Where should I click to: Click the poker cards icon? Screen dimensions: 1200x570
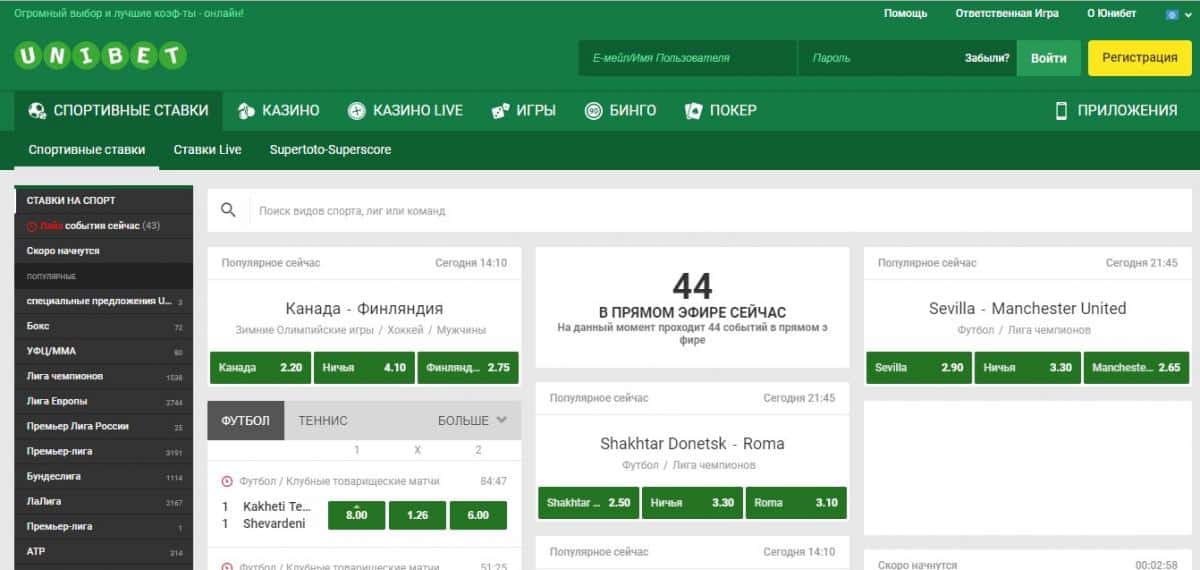(x=694, y=111)
